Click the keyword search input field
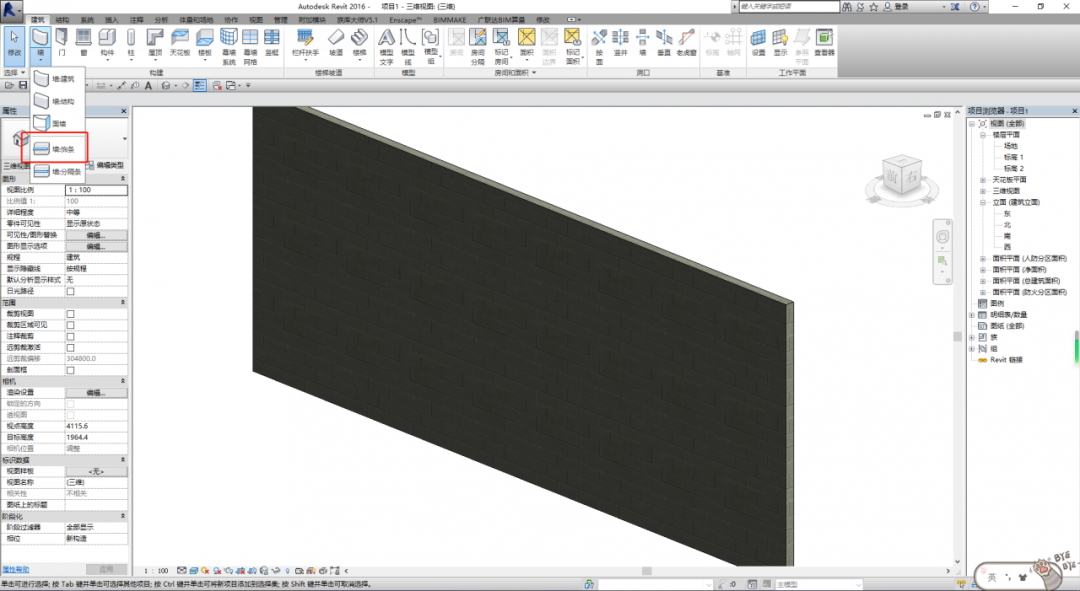1080x591 pixels. [x=789, y=6]
